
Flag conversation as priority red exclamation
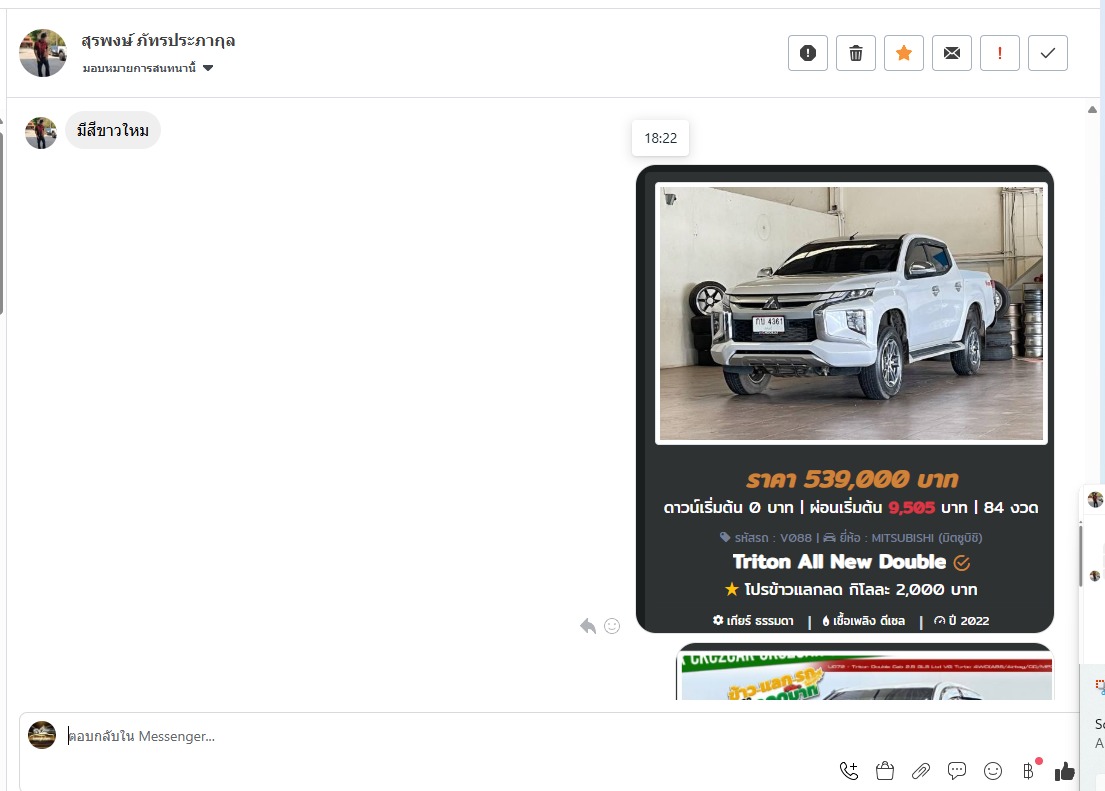coord(999,53)
